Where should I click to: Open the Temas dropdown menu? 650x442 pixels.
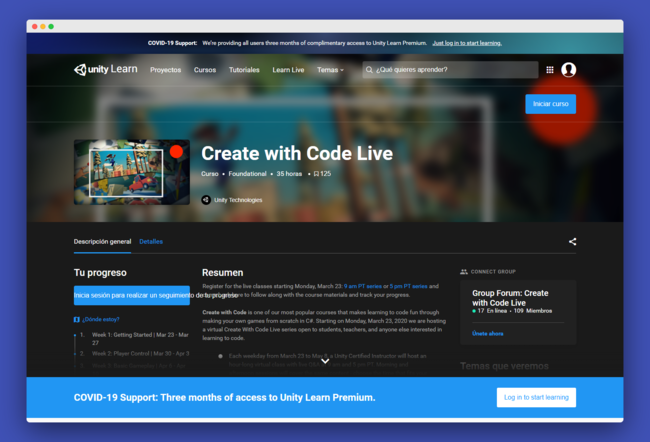[330, 70]
